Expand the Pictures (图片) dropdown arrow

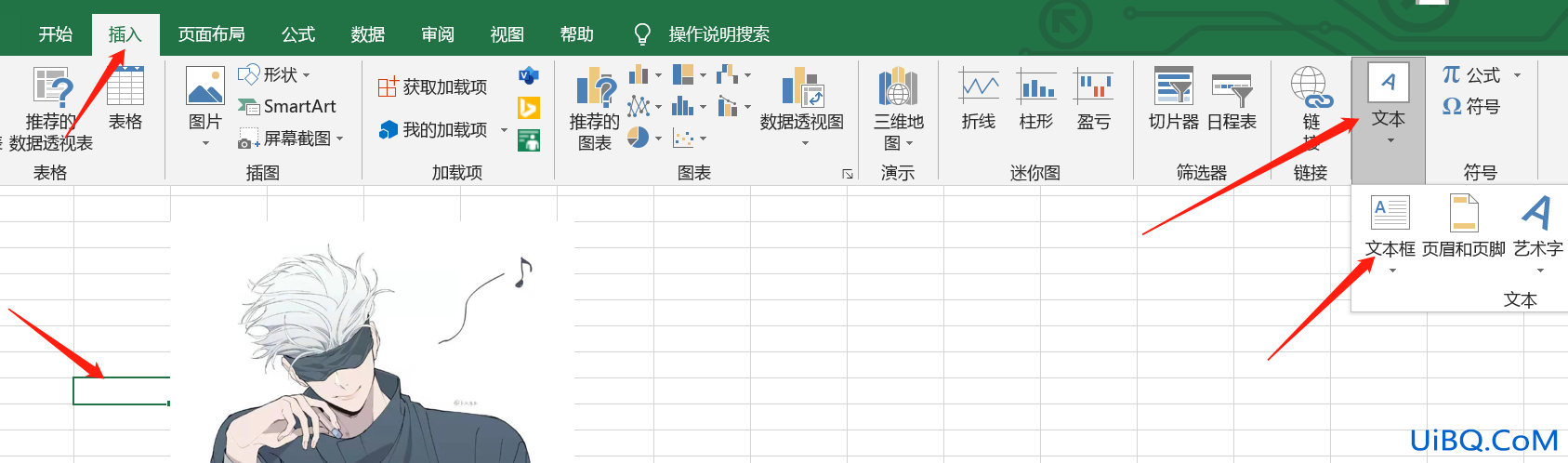(x=205, y=143)
